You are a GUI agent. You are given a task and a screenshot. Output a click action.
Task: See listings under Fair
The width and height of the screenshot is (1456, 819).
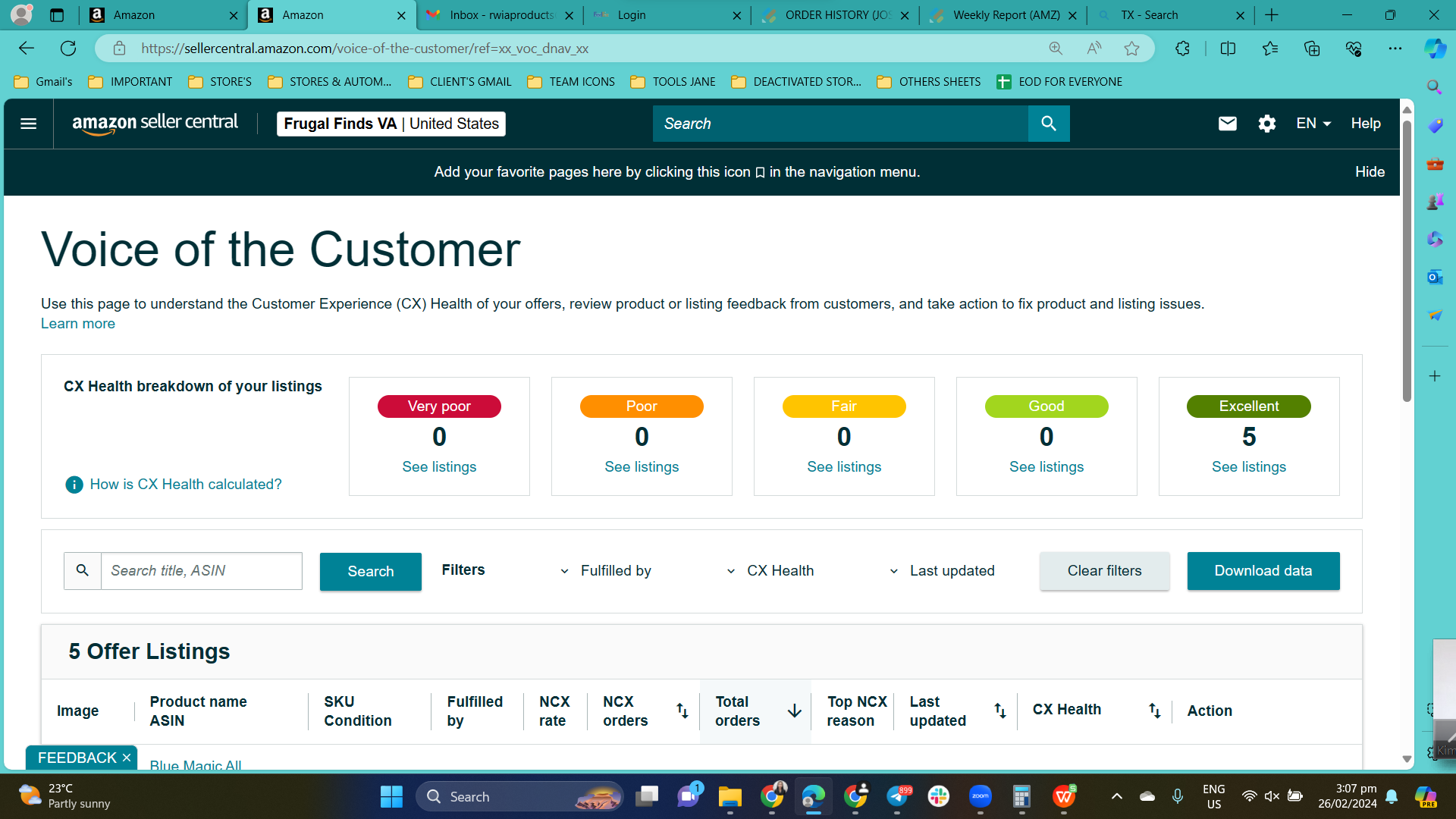pos(844,467)
